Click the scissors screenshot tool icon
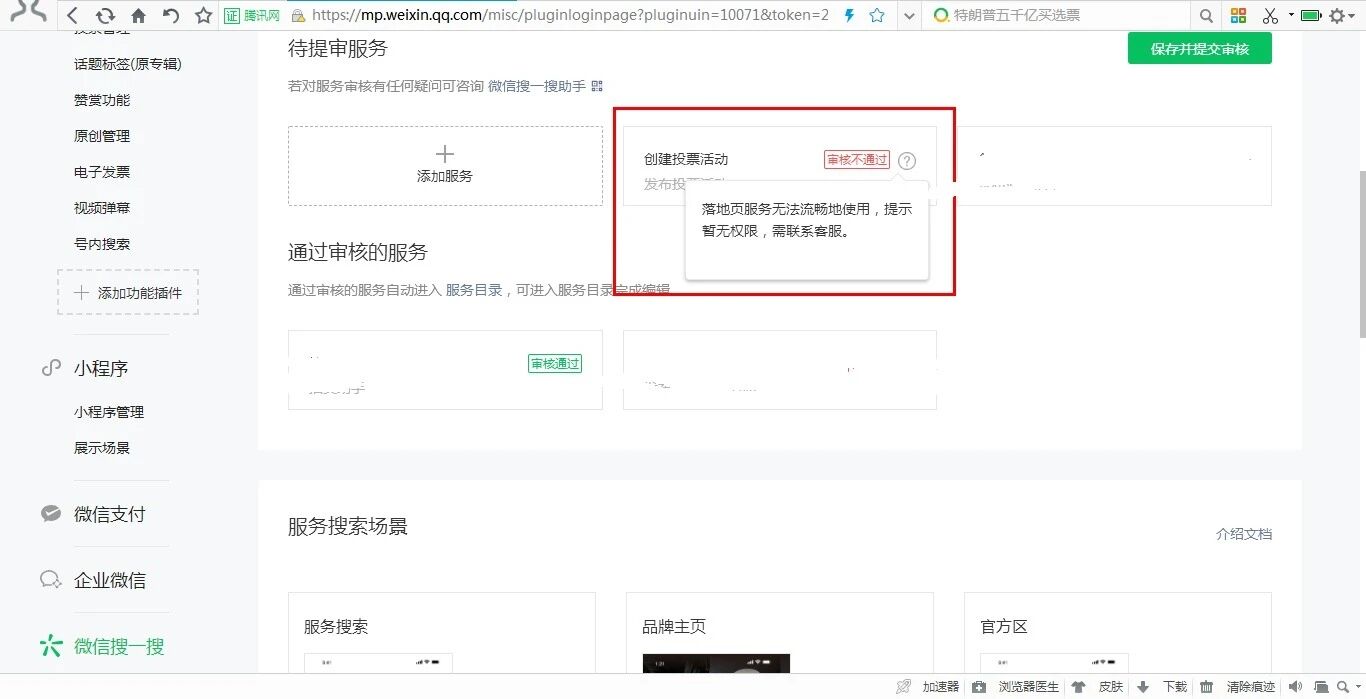 pos(1270,16)
